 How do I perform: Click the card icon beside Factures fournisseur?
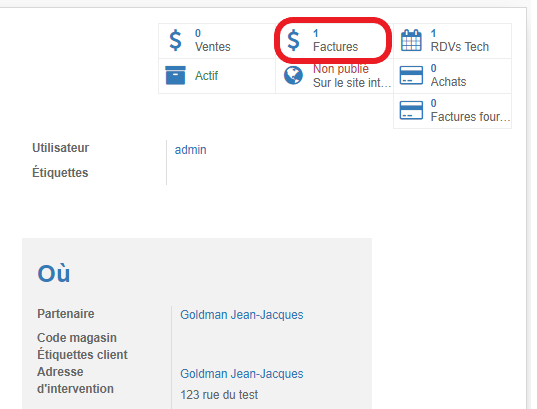click(x=411, y=110)
